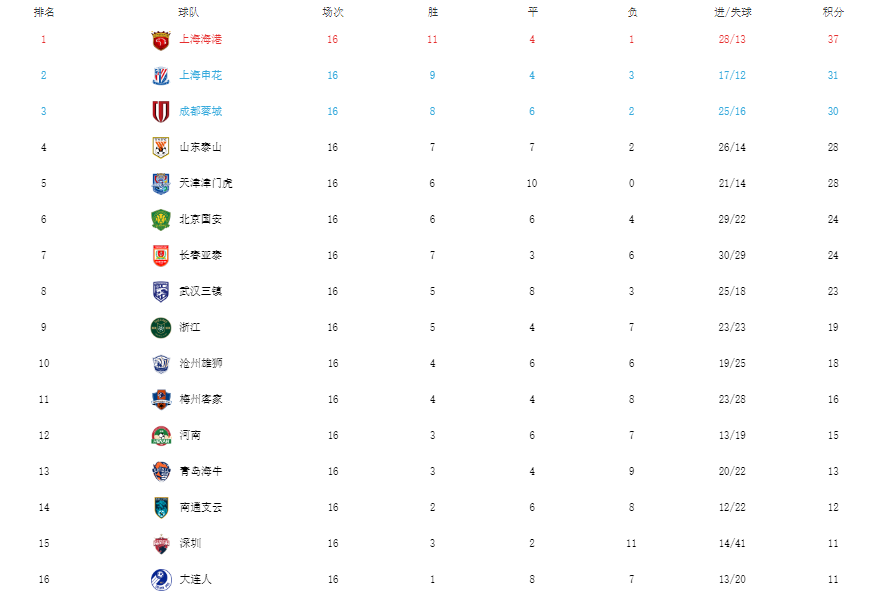Click the 上海申花 club crest
Screen dimensions: 874x595
click(160, 76)
